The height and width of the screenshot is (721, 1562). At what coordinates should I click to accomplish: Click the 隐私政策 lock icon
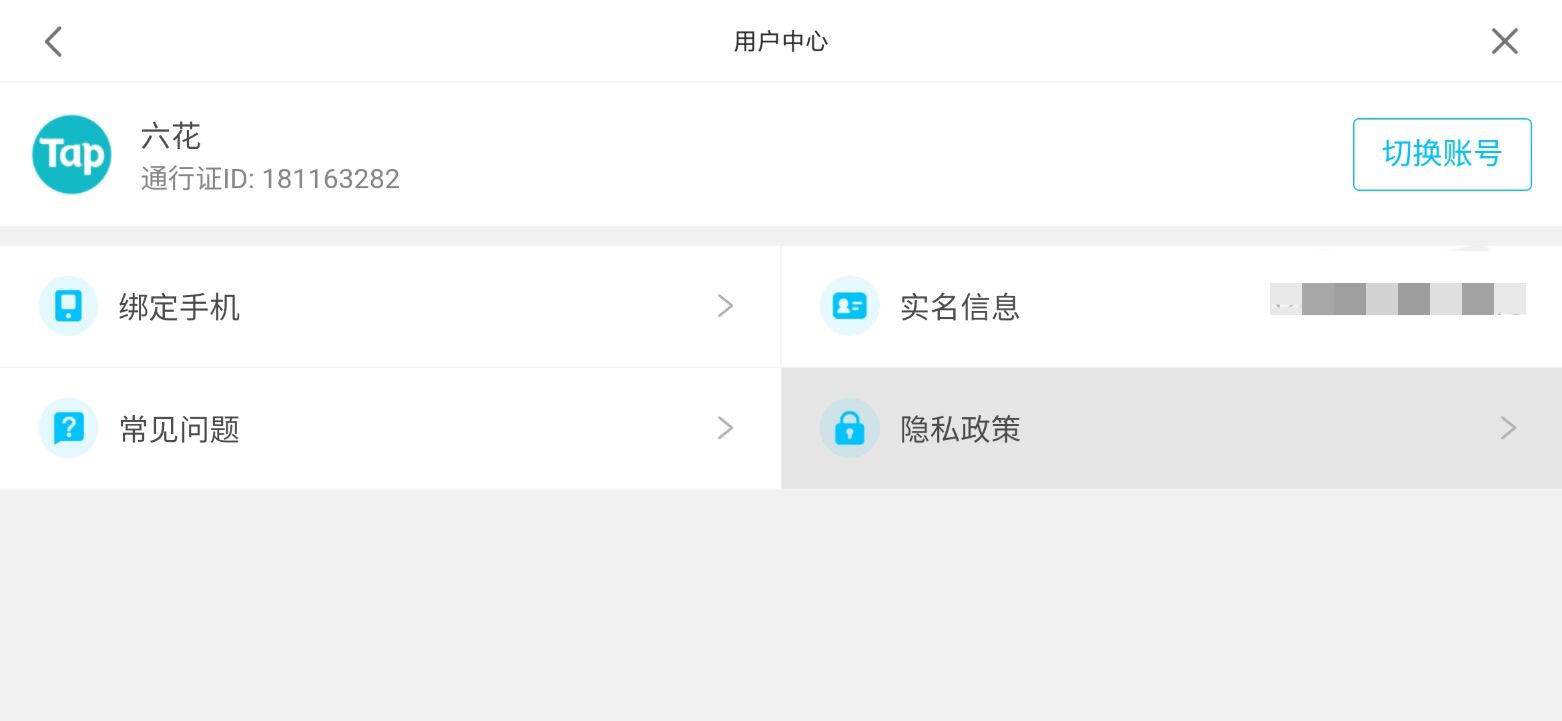coord(849,428)
